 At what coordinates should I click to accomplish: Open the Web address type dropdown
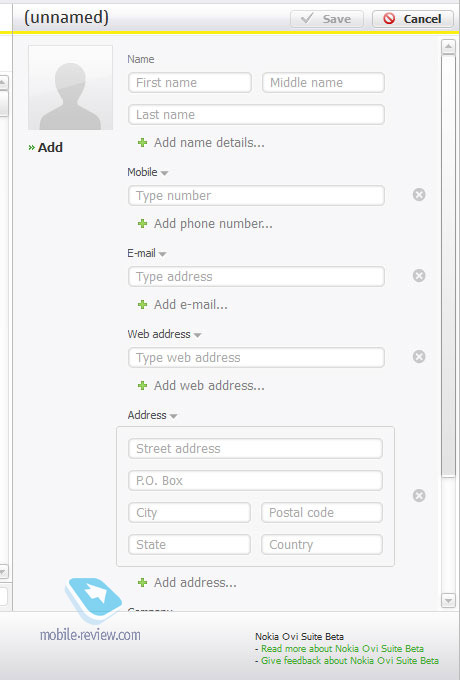click(197, 335)
